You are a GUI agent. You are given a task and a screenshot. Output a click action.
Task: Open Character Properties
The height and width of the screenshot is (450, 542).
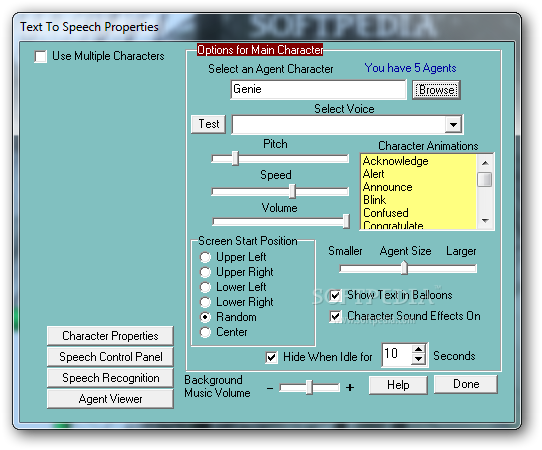(x=110, y=336)
